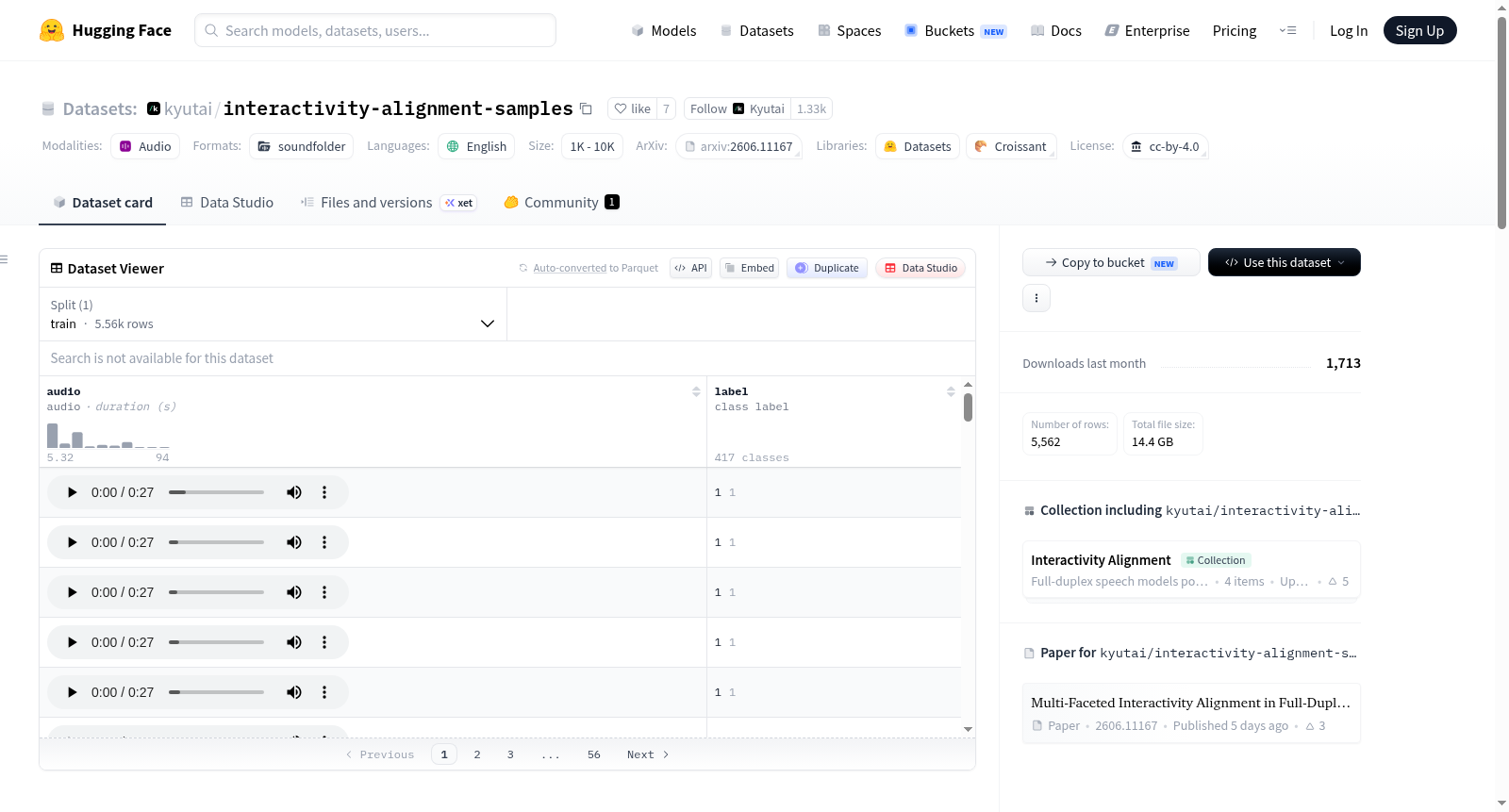Toggle sorting on the label column
This screenshot has height=812, width=1509.
pyautogui.click(x=951, y=391)
